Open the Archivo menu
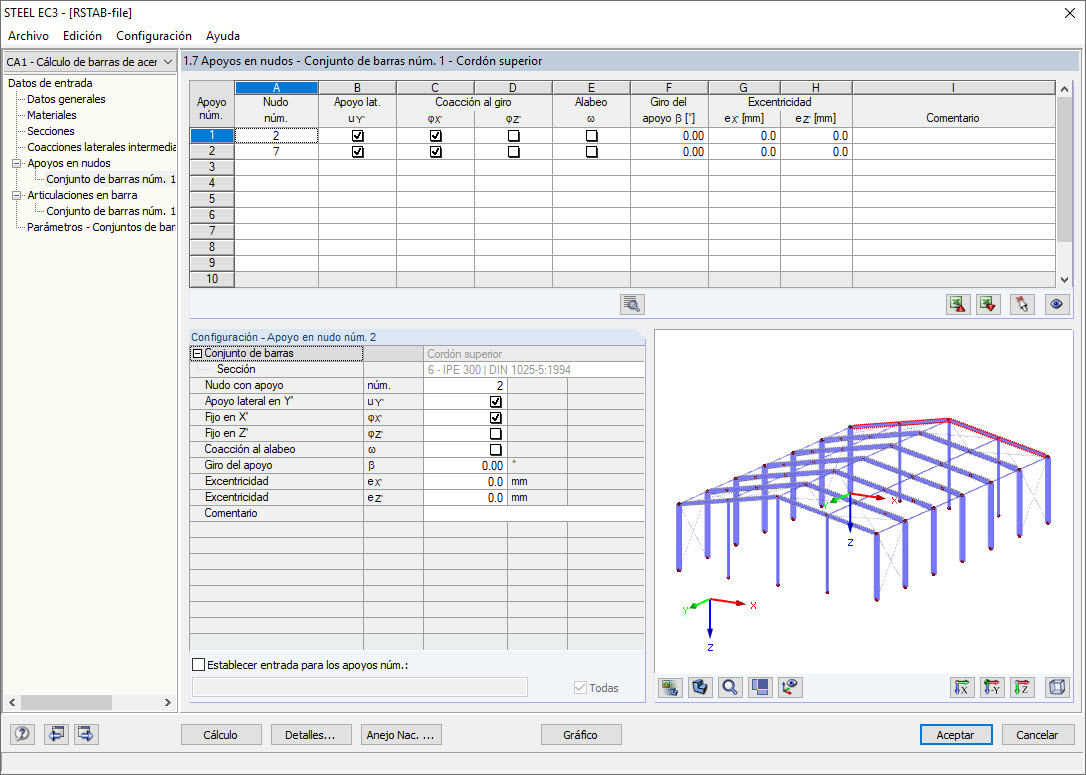1086x775 pixels. [28, 36]
